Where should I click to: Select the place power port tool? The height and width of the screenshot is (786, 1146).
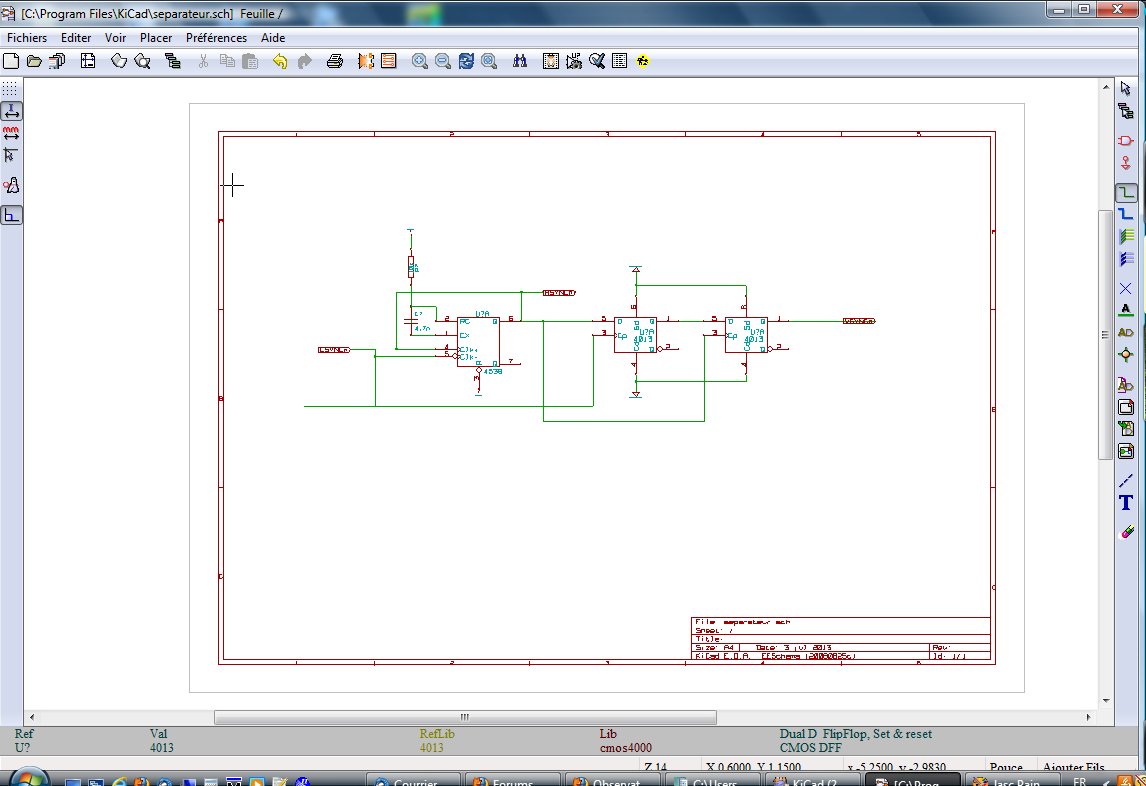tap(1126, 163)
